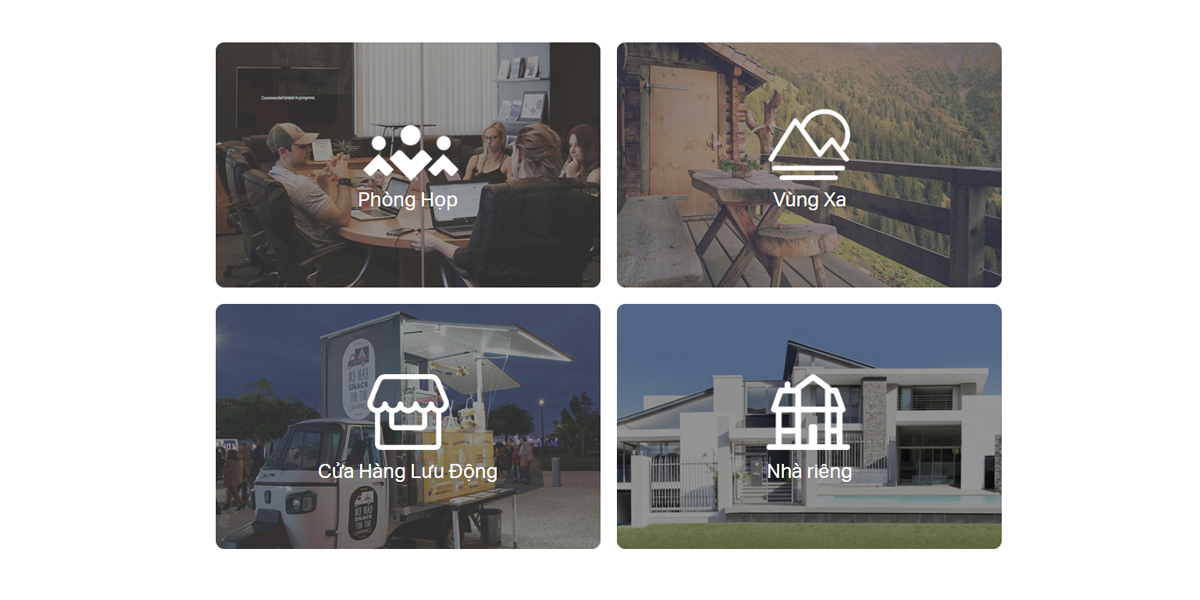Open the Phòng Họp text label

click(408, 200)
